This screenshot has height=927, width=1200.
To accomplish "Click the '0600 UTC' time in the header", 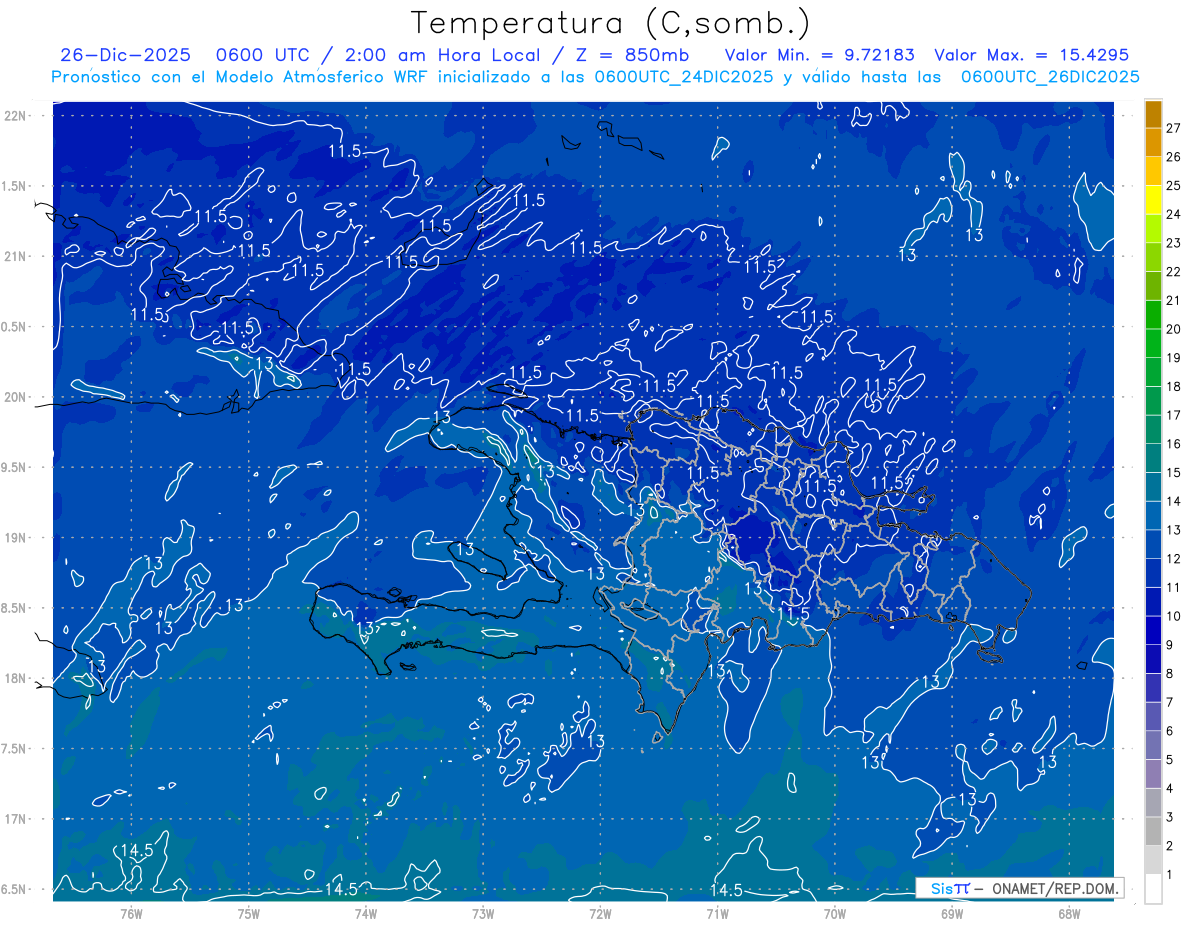I will point(260,55).
